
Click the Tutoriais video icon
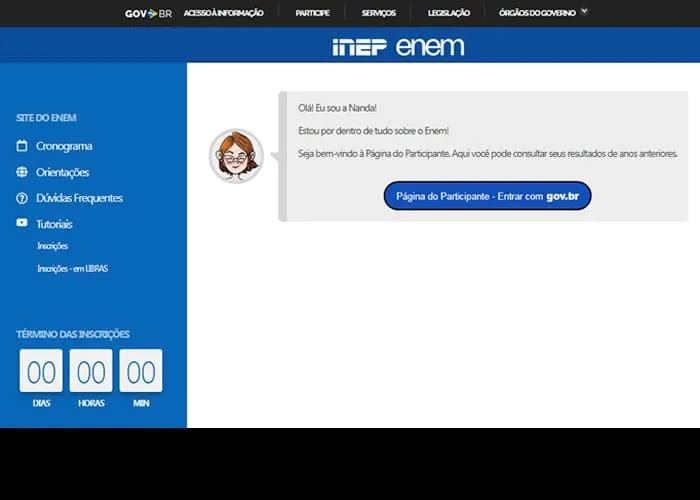point(22,222)
